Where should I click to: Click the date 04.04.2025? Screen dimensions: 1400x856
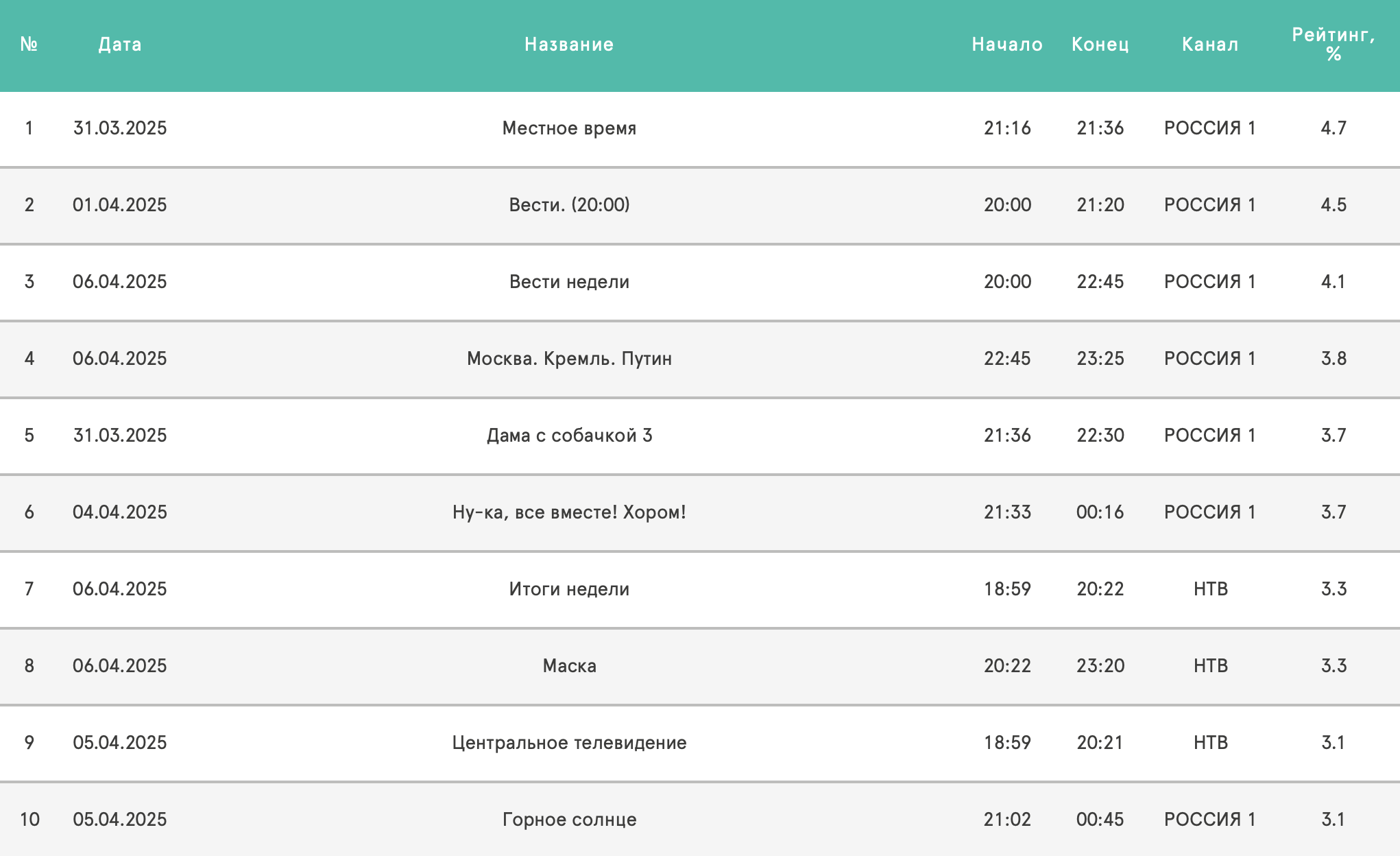pyautogui.click(x=120, y=512)
